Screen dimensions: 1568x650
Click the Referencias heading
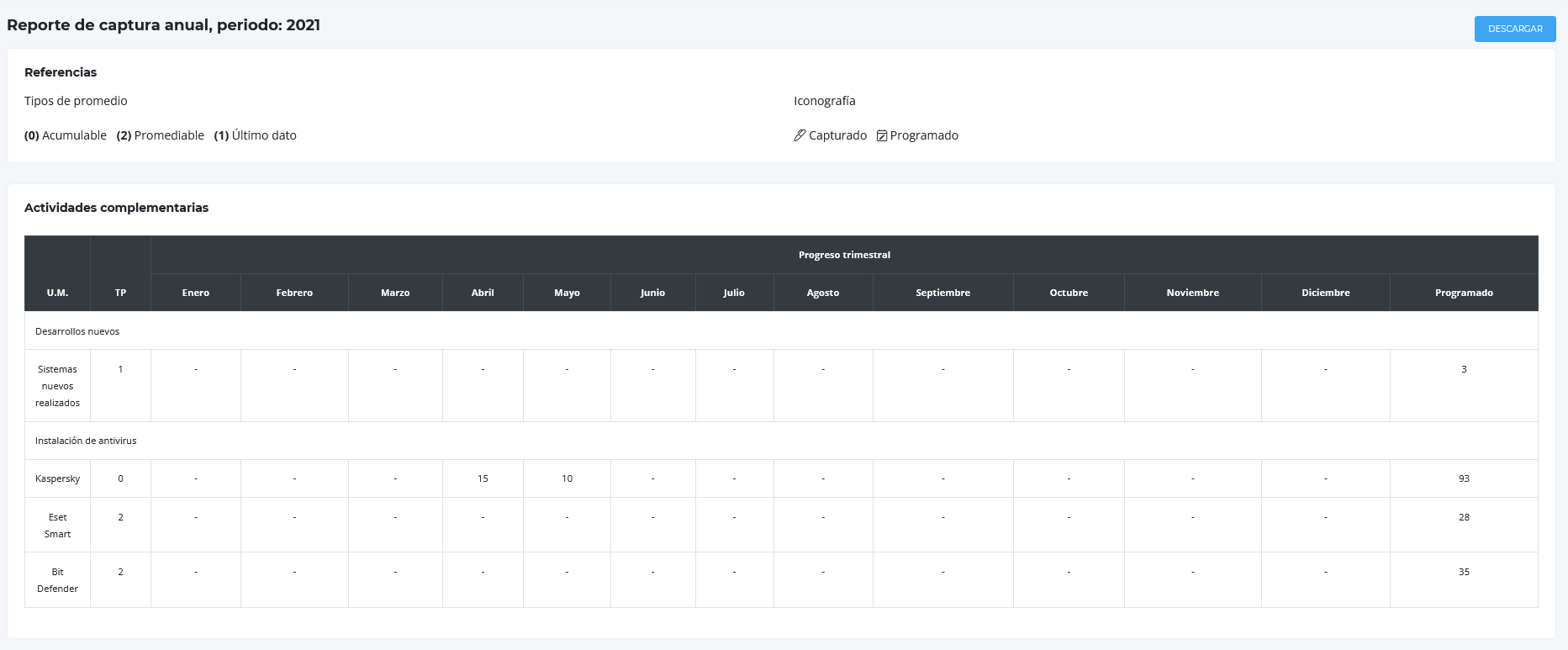(61, 72)
